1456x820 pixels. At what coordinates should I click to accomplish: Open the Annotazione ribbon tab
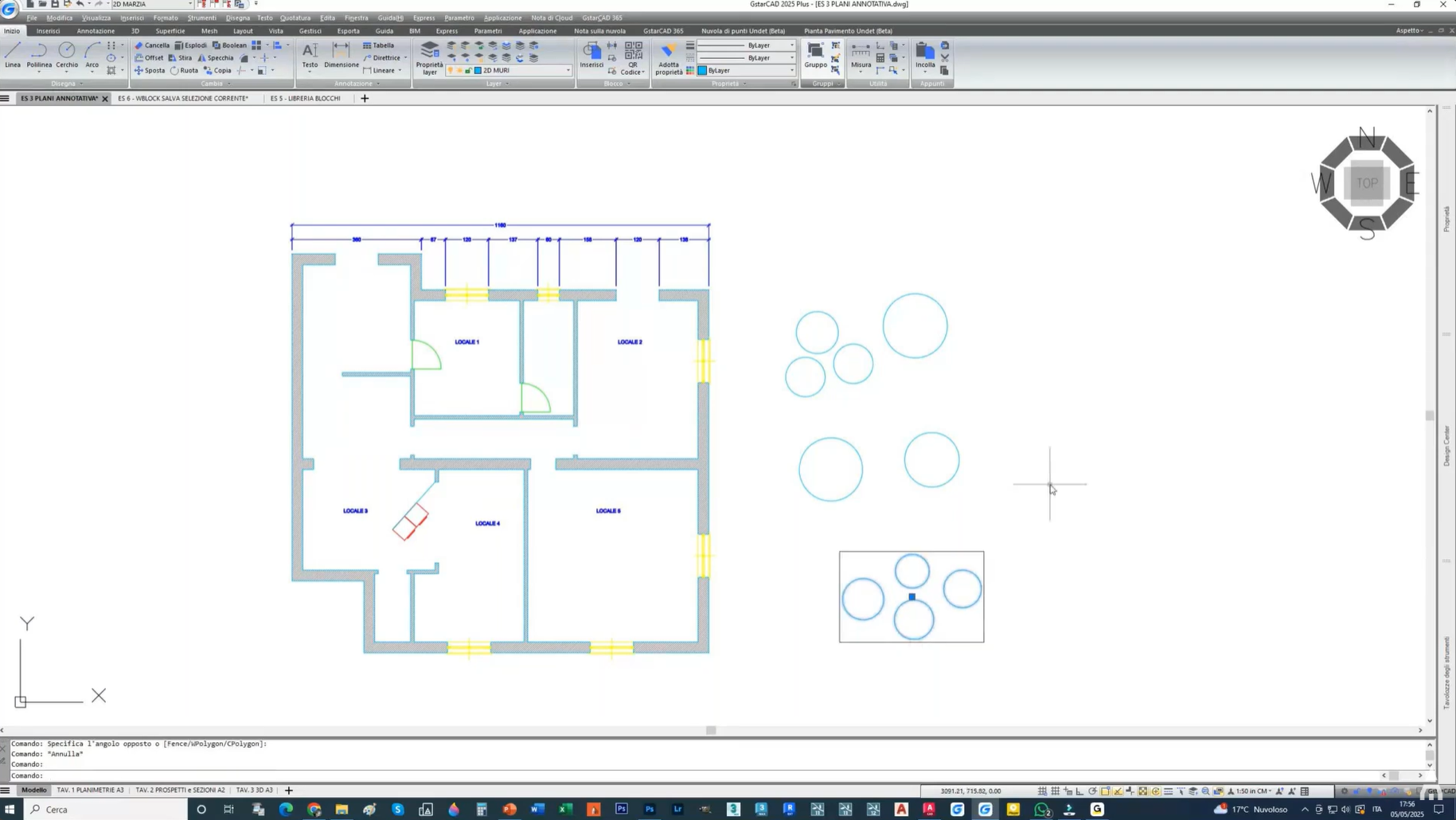[x=96, y=31]
